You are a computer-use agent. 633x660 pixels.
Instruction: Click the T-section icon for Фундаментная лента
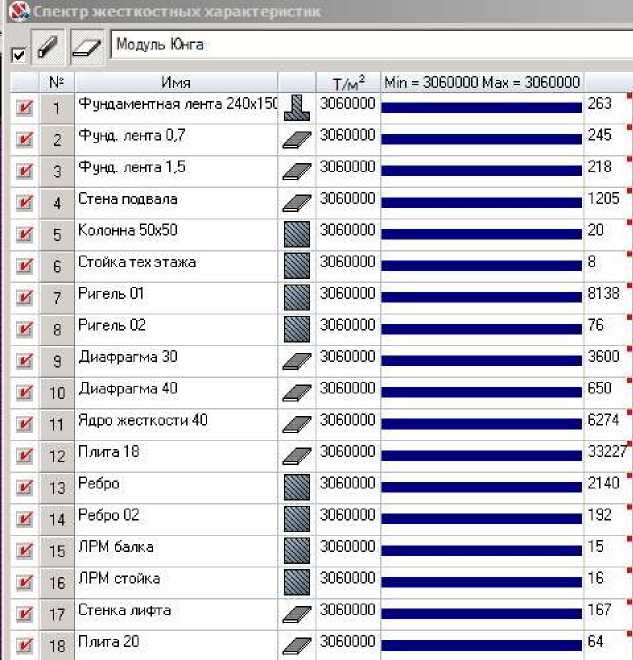pos(297,108)
